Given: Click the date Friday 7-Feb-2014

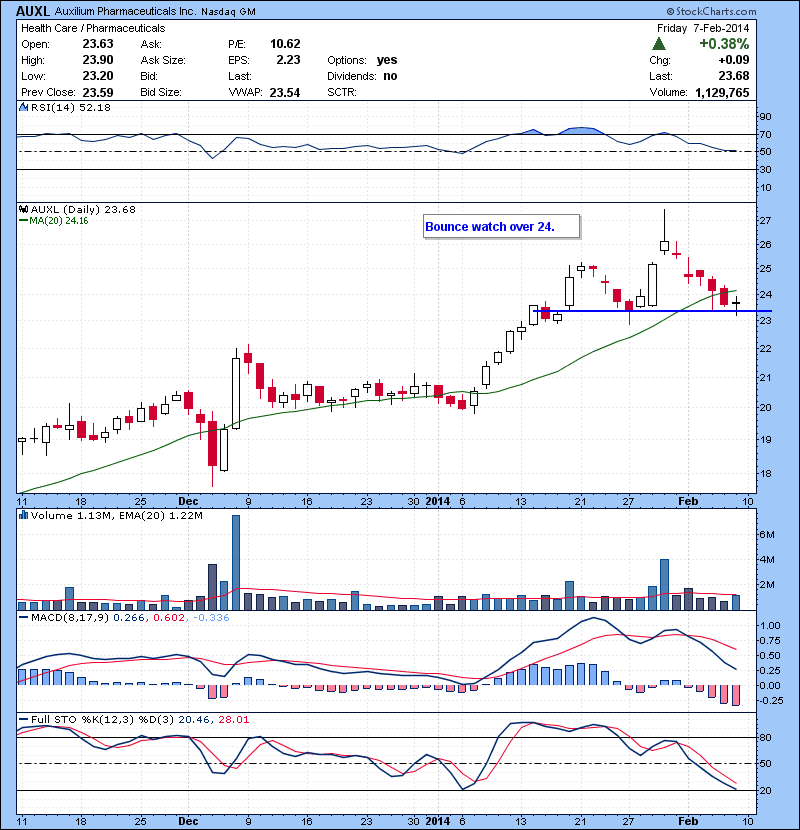Looking at the screenshot, I should 703,28.
